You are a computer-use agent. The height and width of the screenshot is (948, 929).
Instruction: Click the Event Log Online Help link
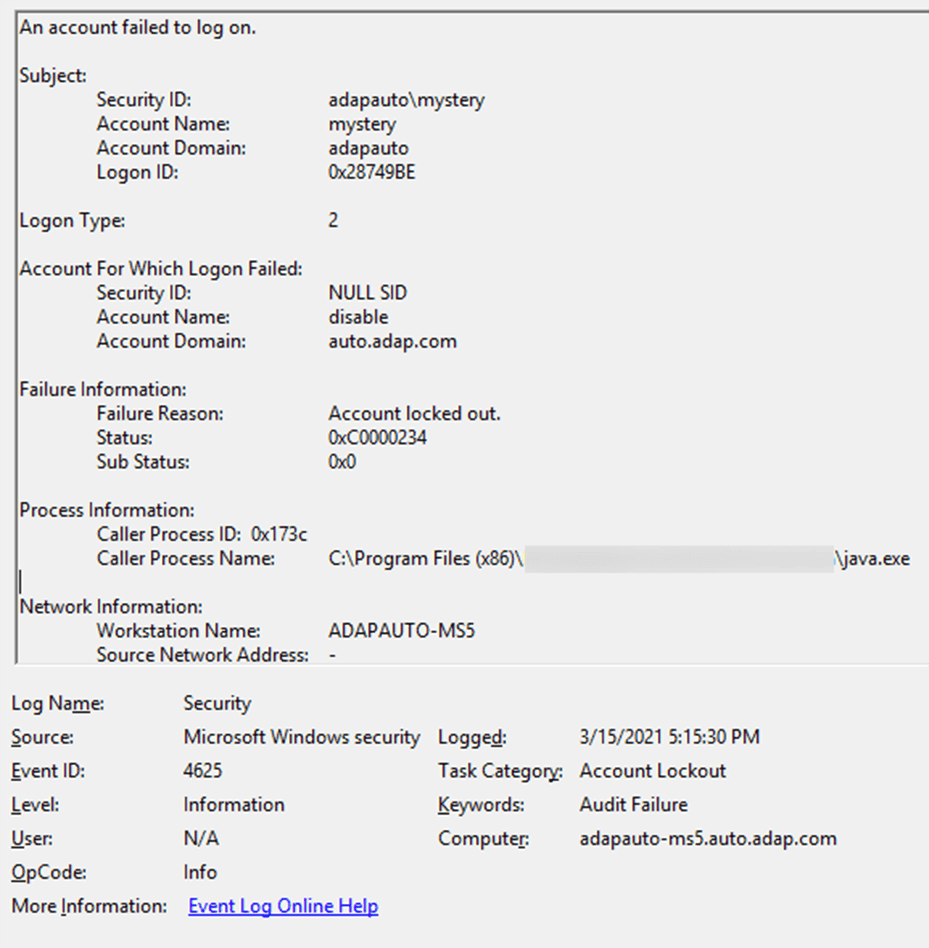coord(283,906)
